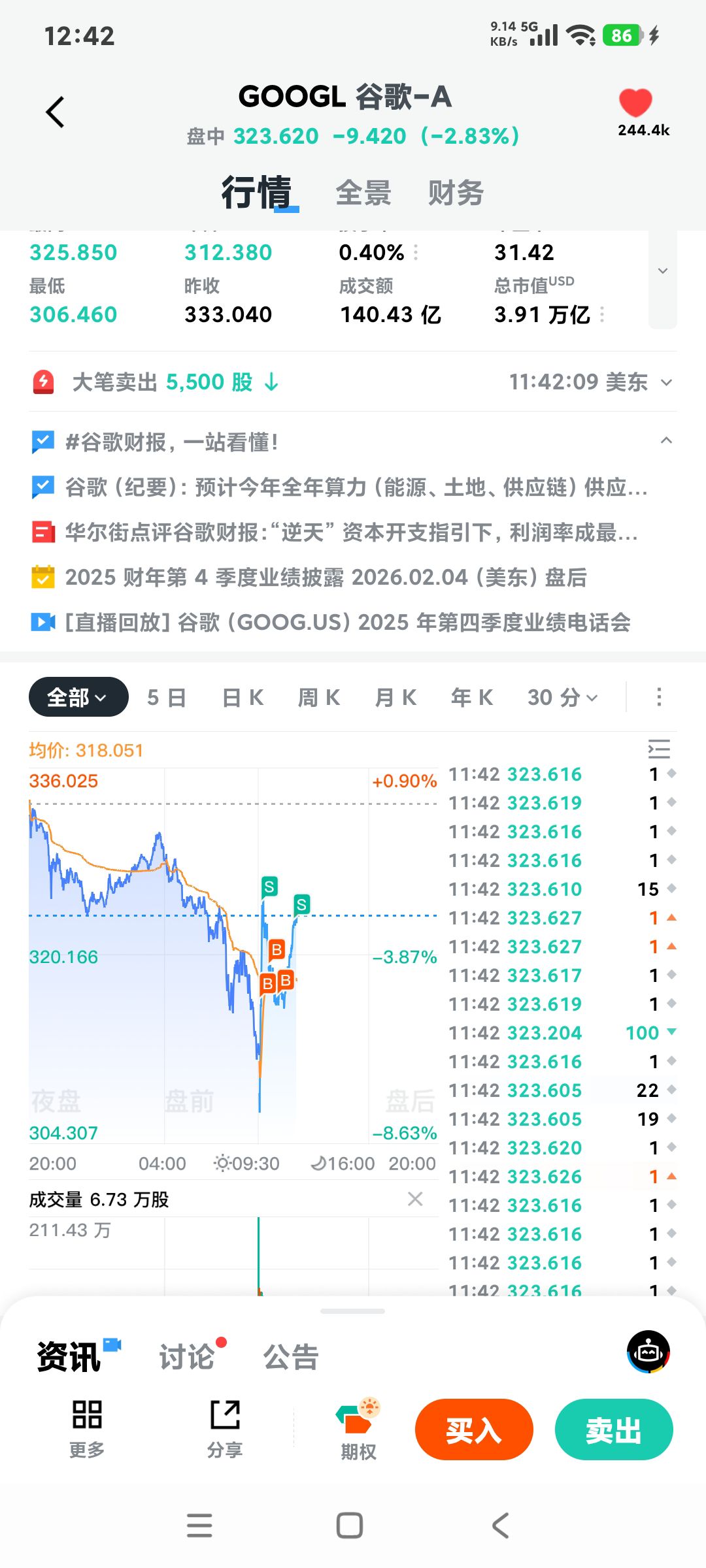
Task: Tap the 更多 grid icon
Action: (87, 1415)
